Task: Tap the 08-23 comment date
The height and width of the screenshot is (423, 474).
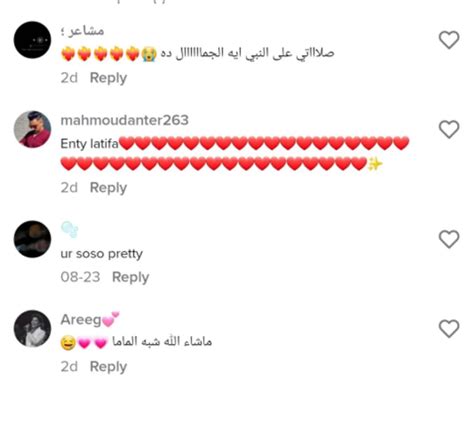Action: pyautogui.click(x=80, y=277)
